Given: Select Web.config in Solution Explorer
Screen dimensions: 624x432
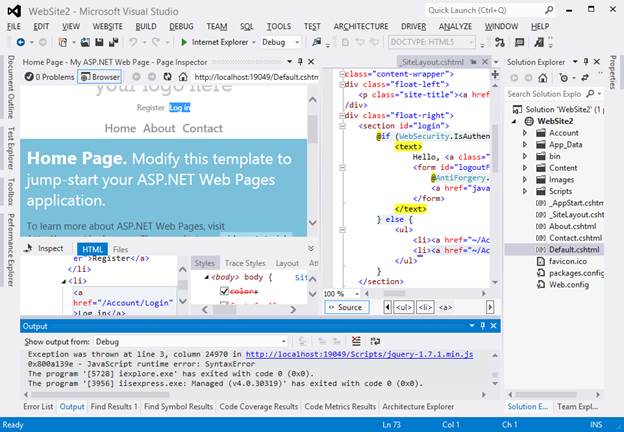Looking at the screenshot, I should (569, 285).
